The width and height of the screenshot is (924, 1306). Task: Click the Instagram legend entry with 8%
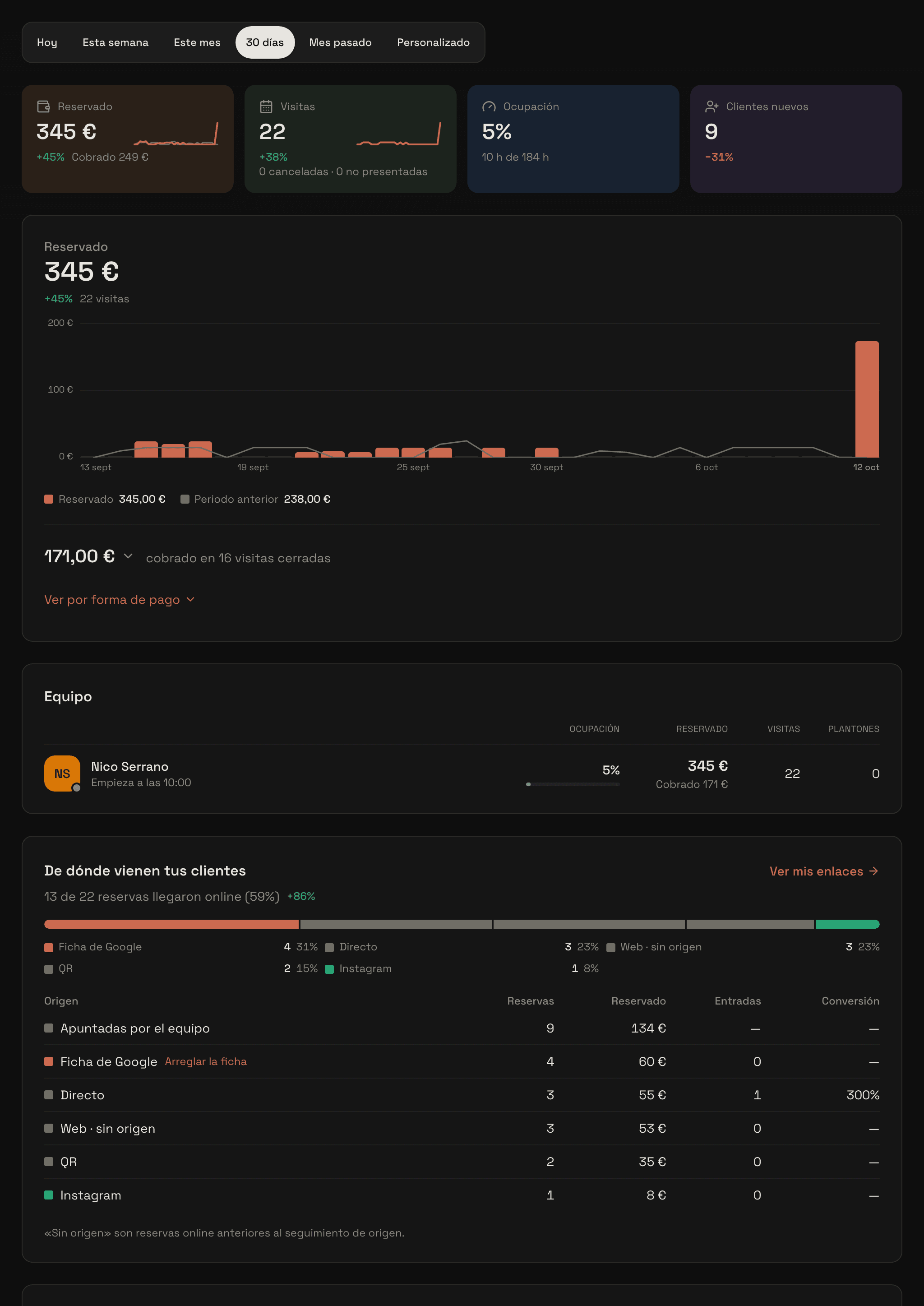coord(462,968)
